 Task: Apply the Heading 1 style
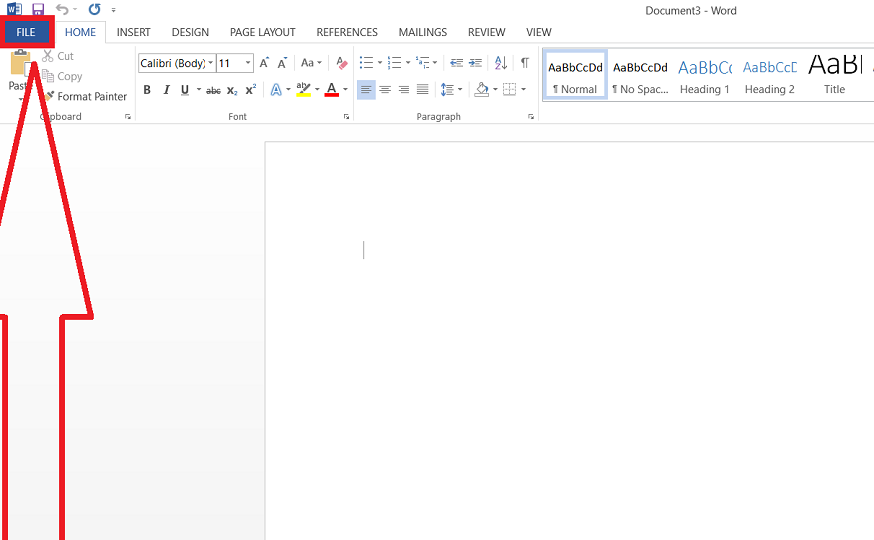click(x=704, y=76)
